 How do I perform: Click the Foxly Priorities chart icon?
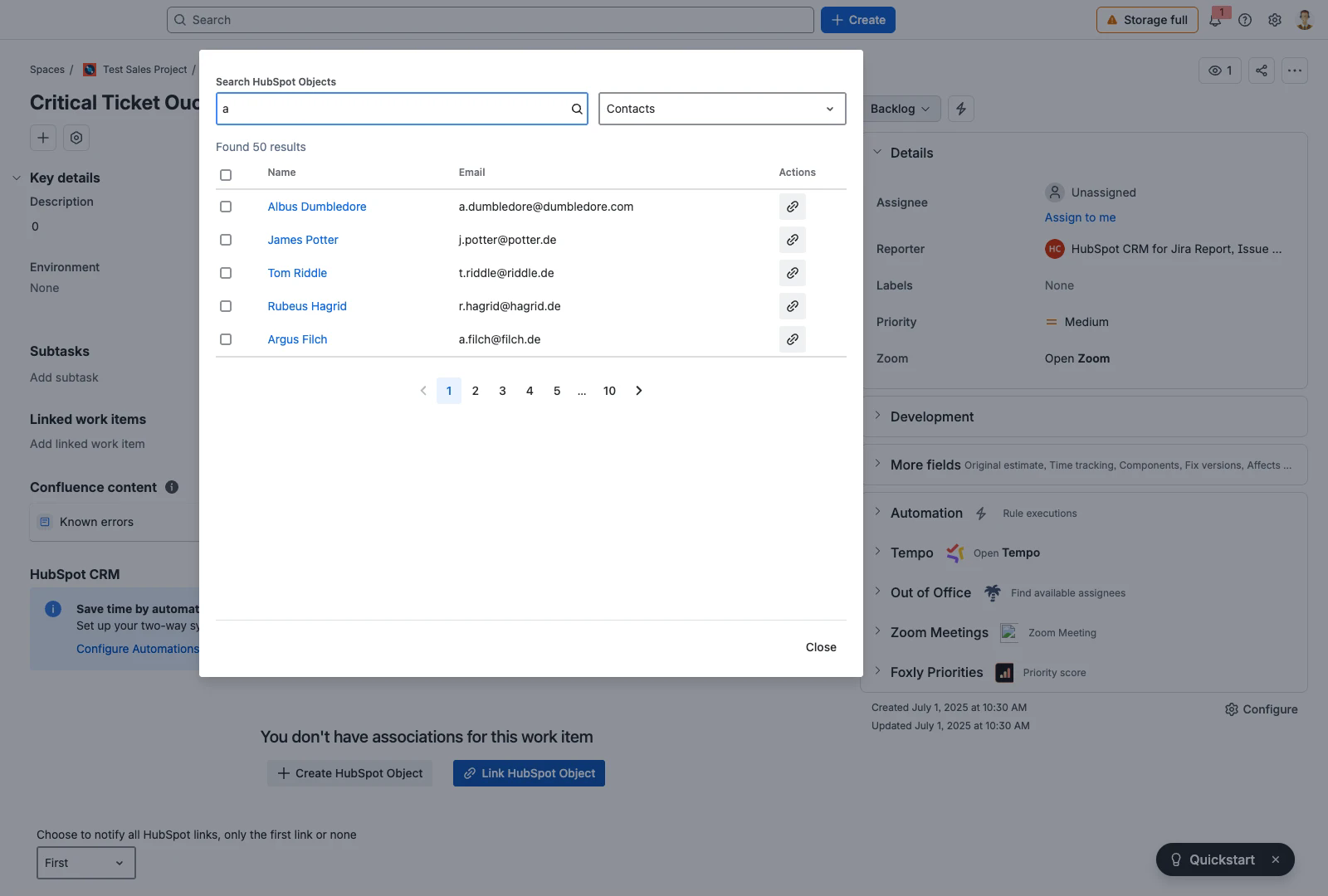pos(1004,672)
